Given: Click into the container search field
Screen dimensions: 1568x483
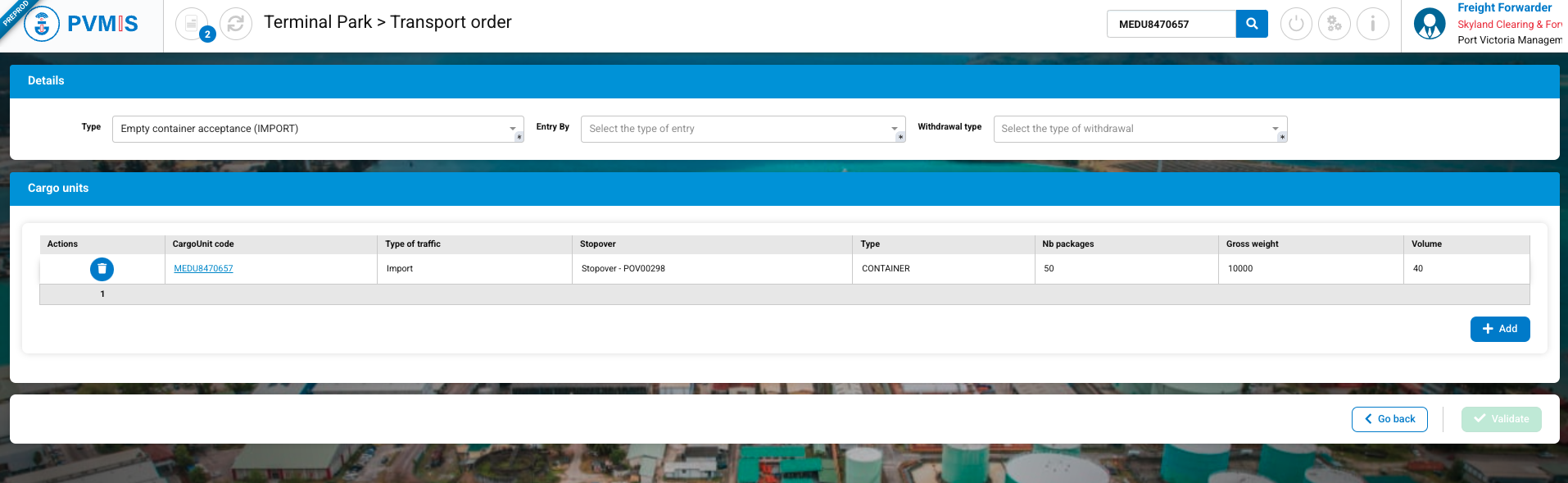Looking at the screenshot, I should 1171,24.
